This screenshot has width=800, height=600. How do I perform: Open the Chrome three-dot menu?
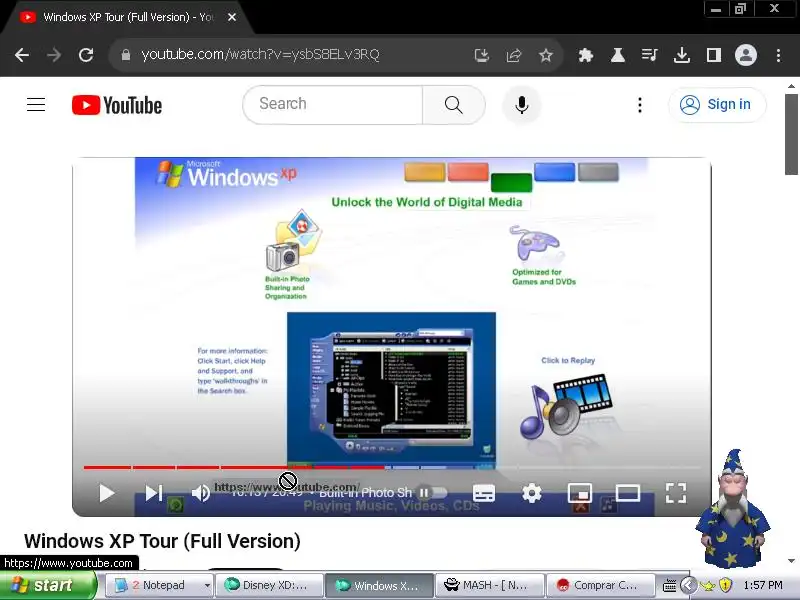pyautogui.click(x=778, y=55)
